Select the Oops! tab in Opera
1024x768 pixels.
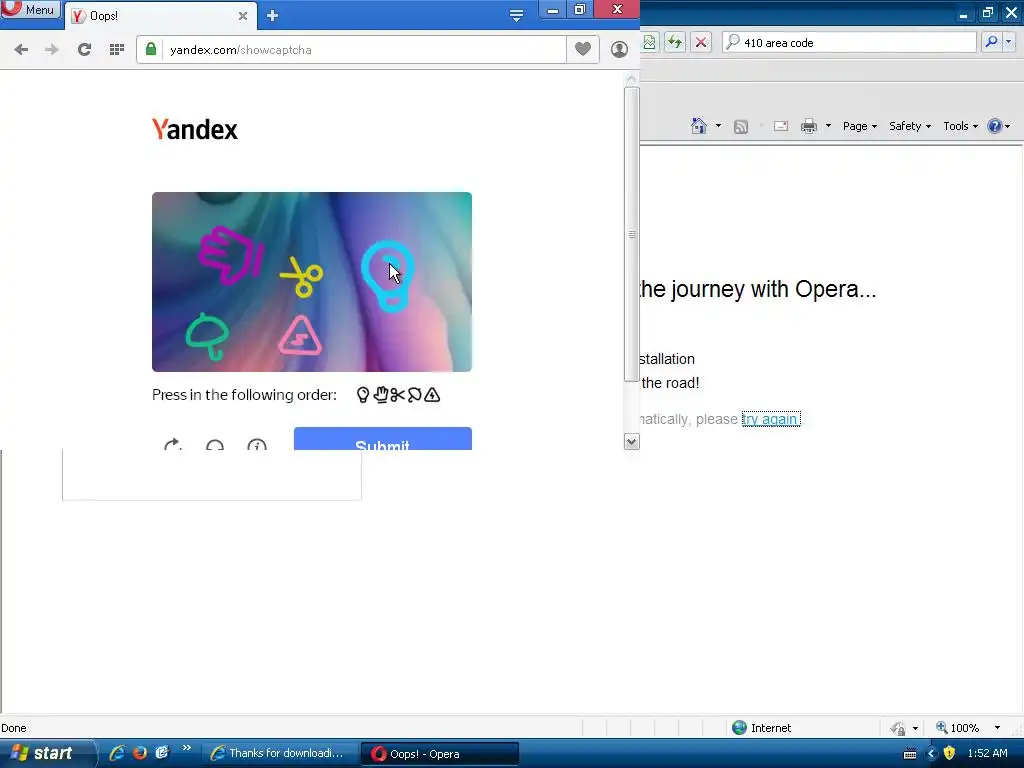click(x=160, y=16)
